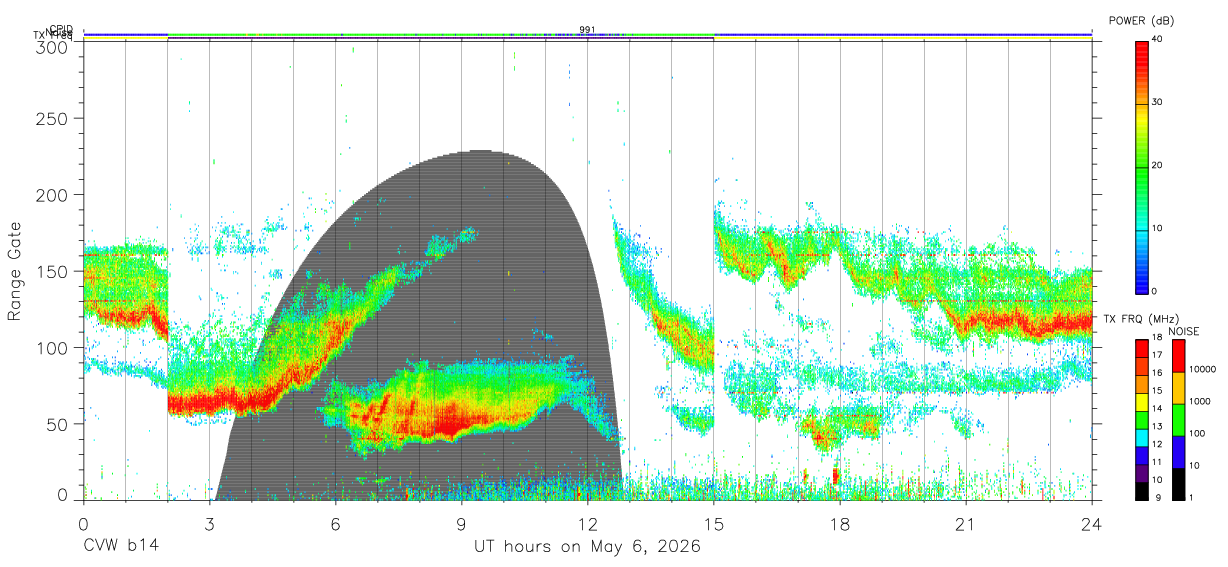Click the green 100 block in NOISE legend
Viewport: 1228px width, 567px height.
1177,419
